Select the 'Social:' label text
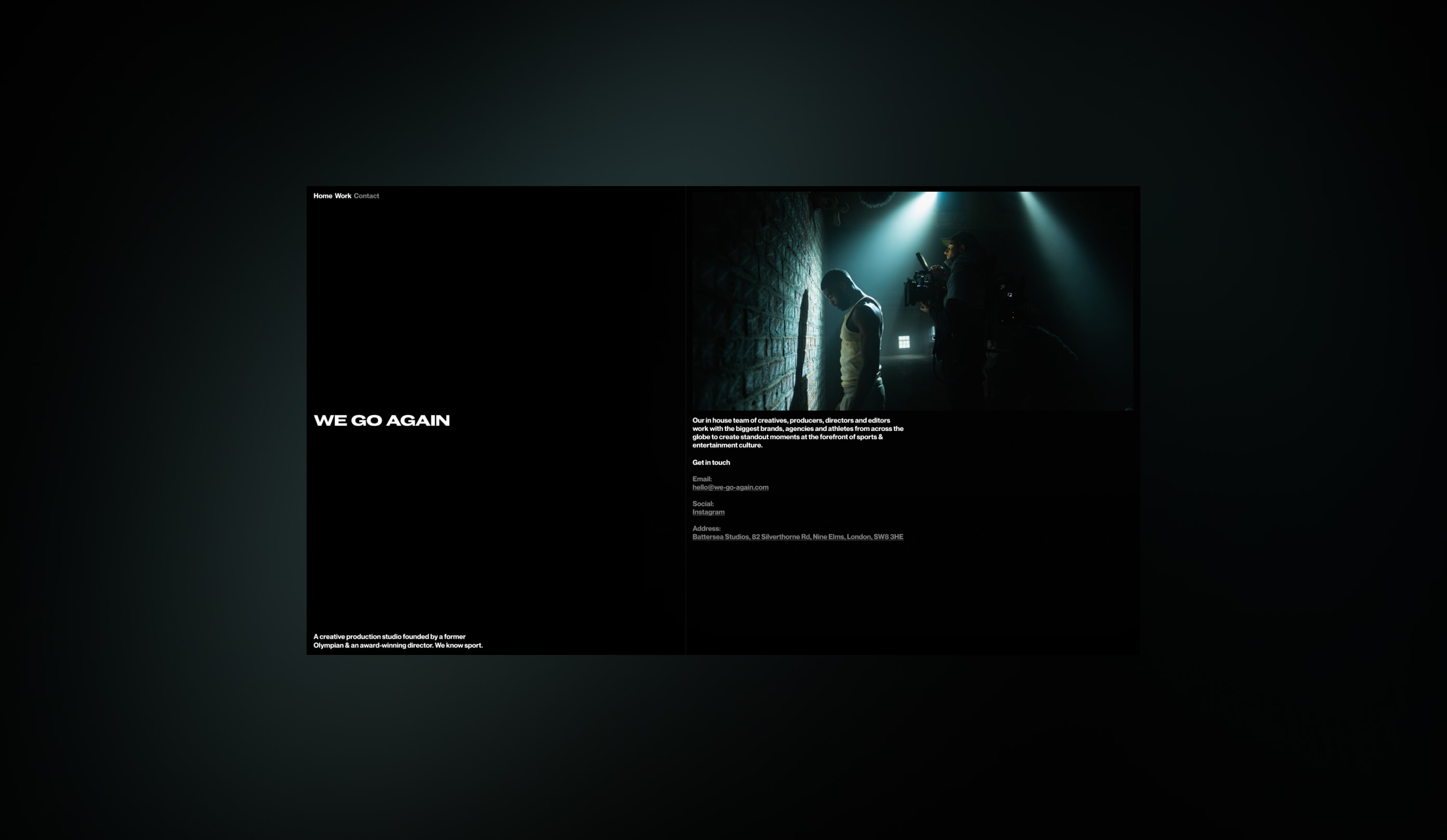1447x840 pixels. coord(703,504)
